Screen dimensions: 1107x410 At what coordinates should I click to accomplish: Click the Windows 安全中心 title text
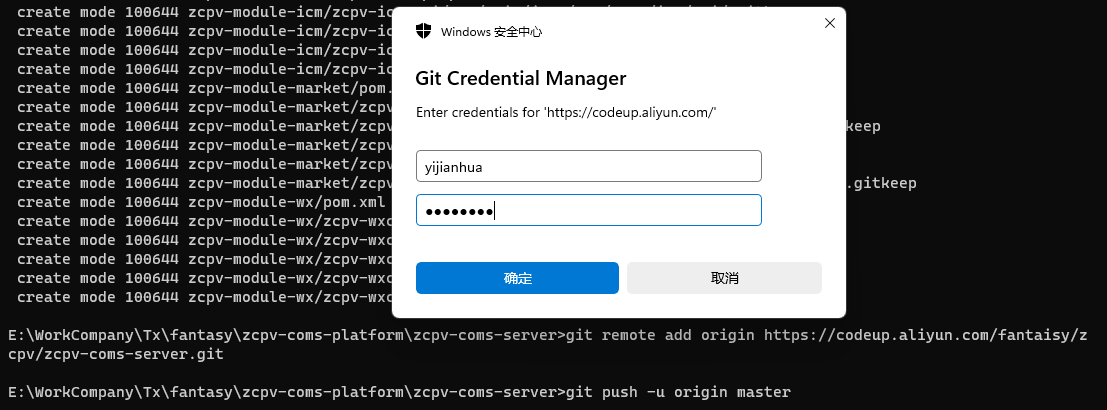tap(491, 31)
